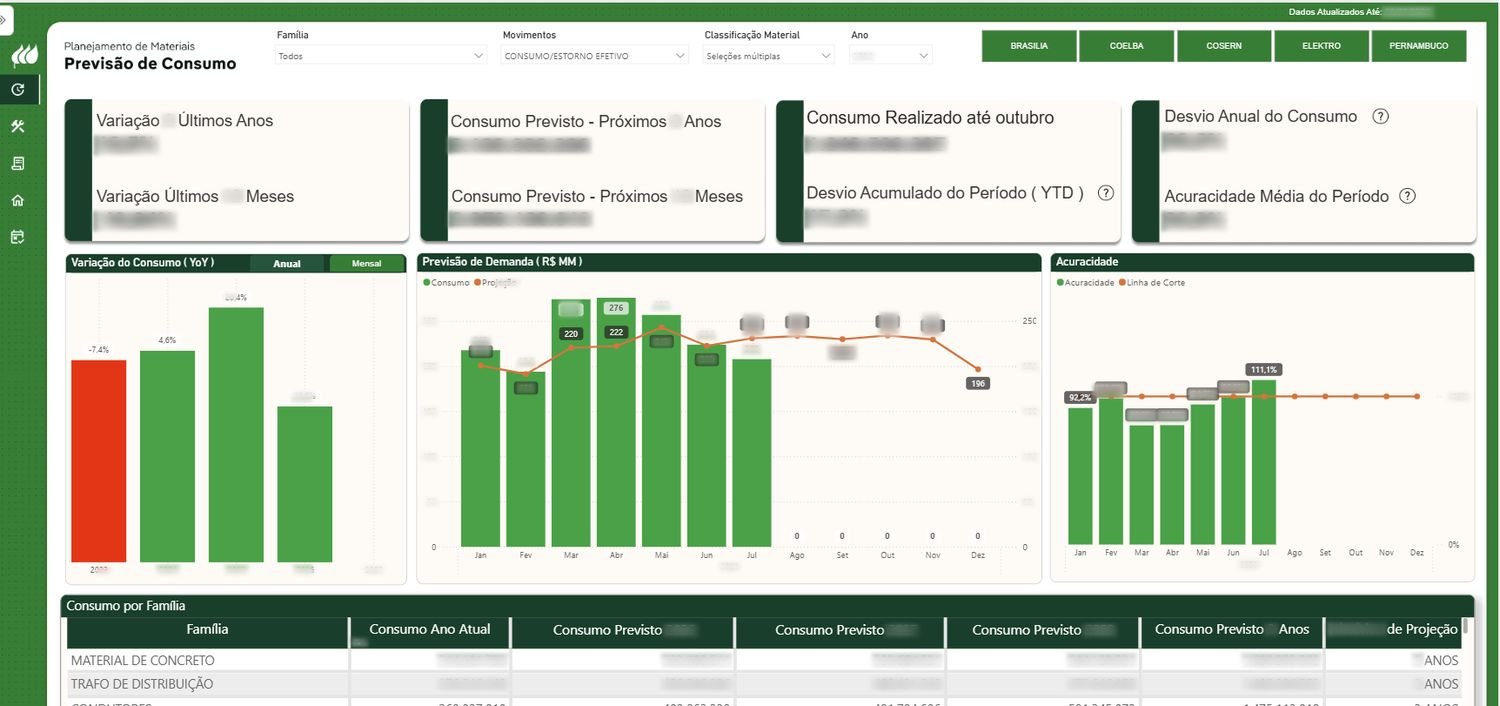Show help for Desvio Anual do Consumo
The height and width of the screenshot is (706, 1500).
coord(1381,116)
